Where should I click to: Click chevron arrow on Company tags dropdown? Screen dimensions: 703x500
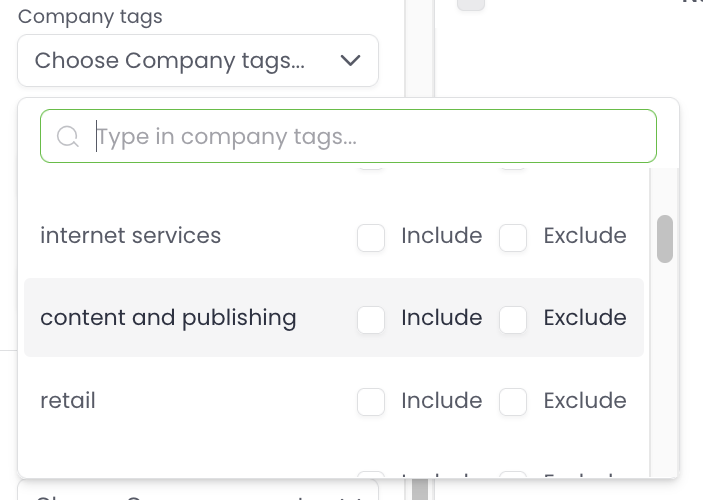point(350,61)
